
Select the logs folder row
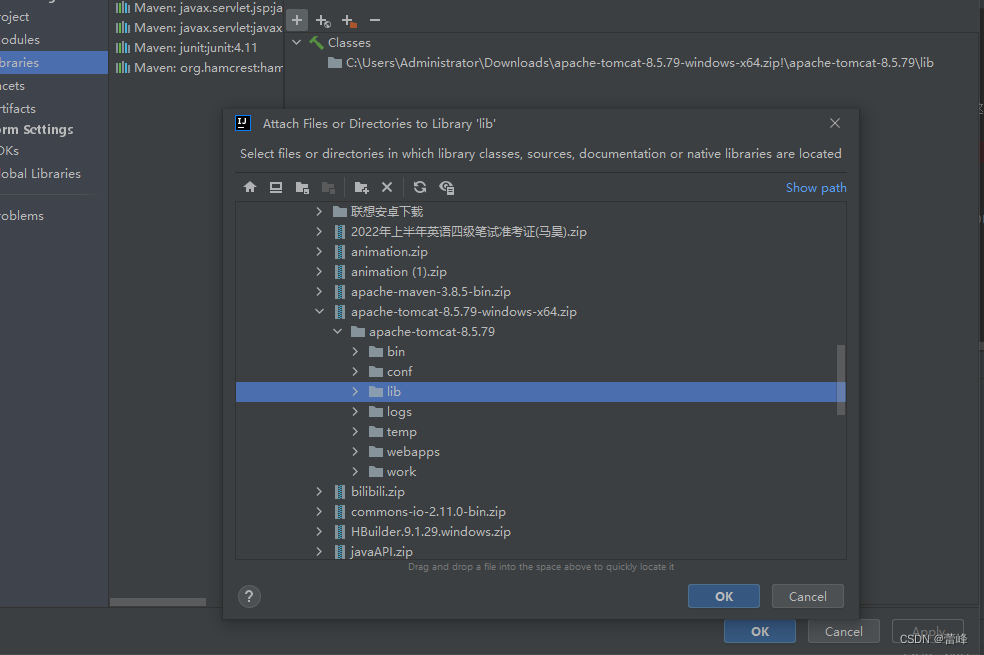click(540, 412)
